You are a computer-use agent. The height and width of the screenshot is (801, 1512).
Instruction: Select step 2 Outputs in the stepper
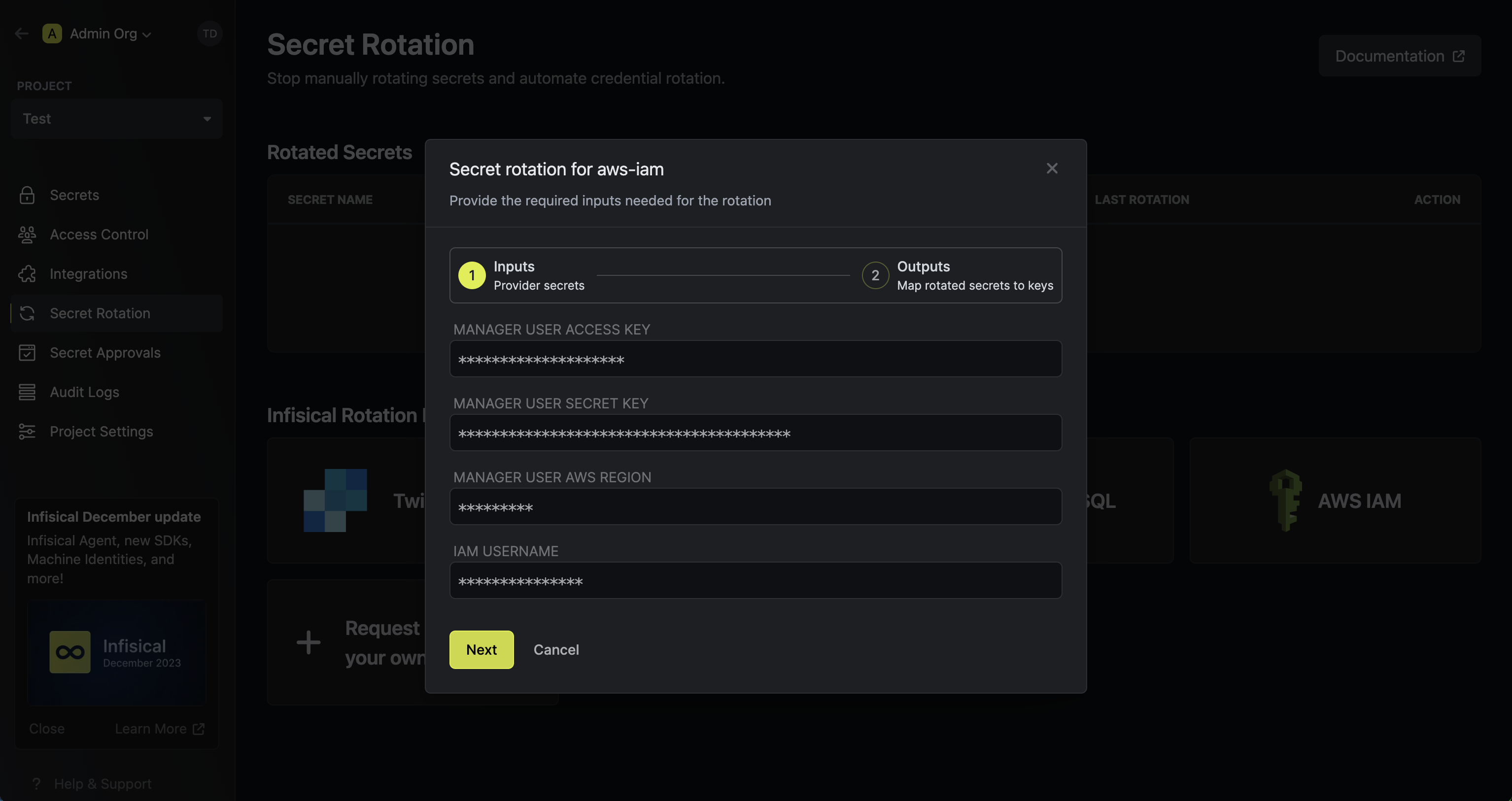click(958, 275)
